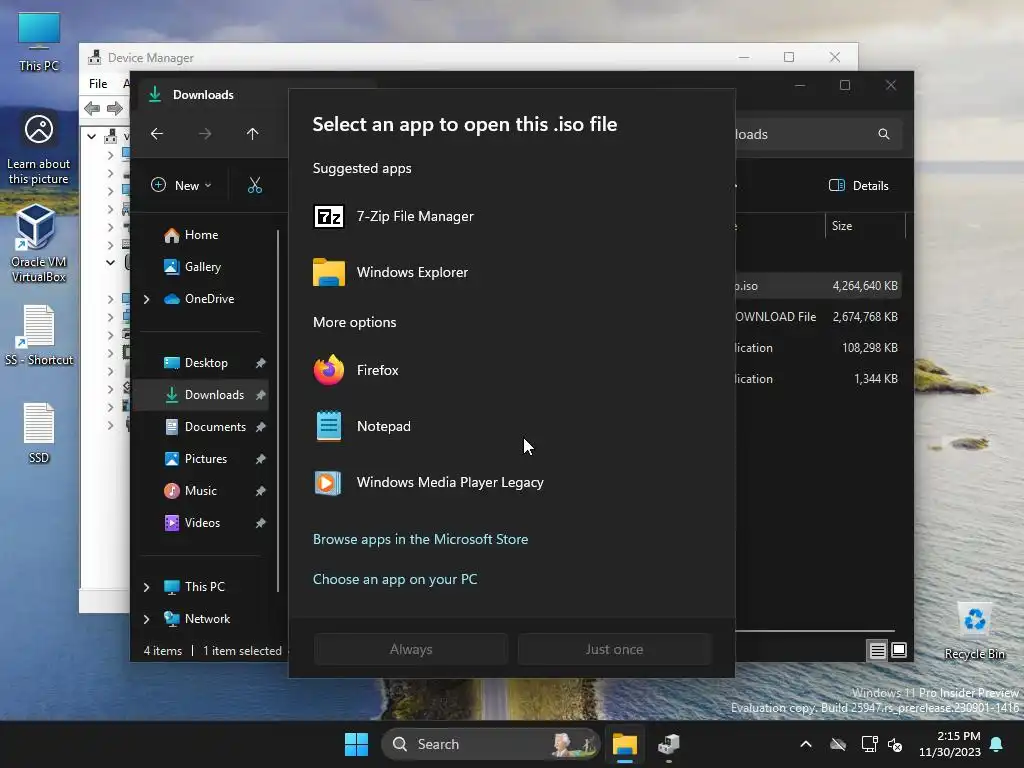Open the SSD desktop file
Image resolution: width=1024 pixels, height=768 pixels.
coord(39,433)
